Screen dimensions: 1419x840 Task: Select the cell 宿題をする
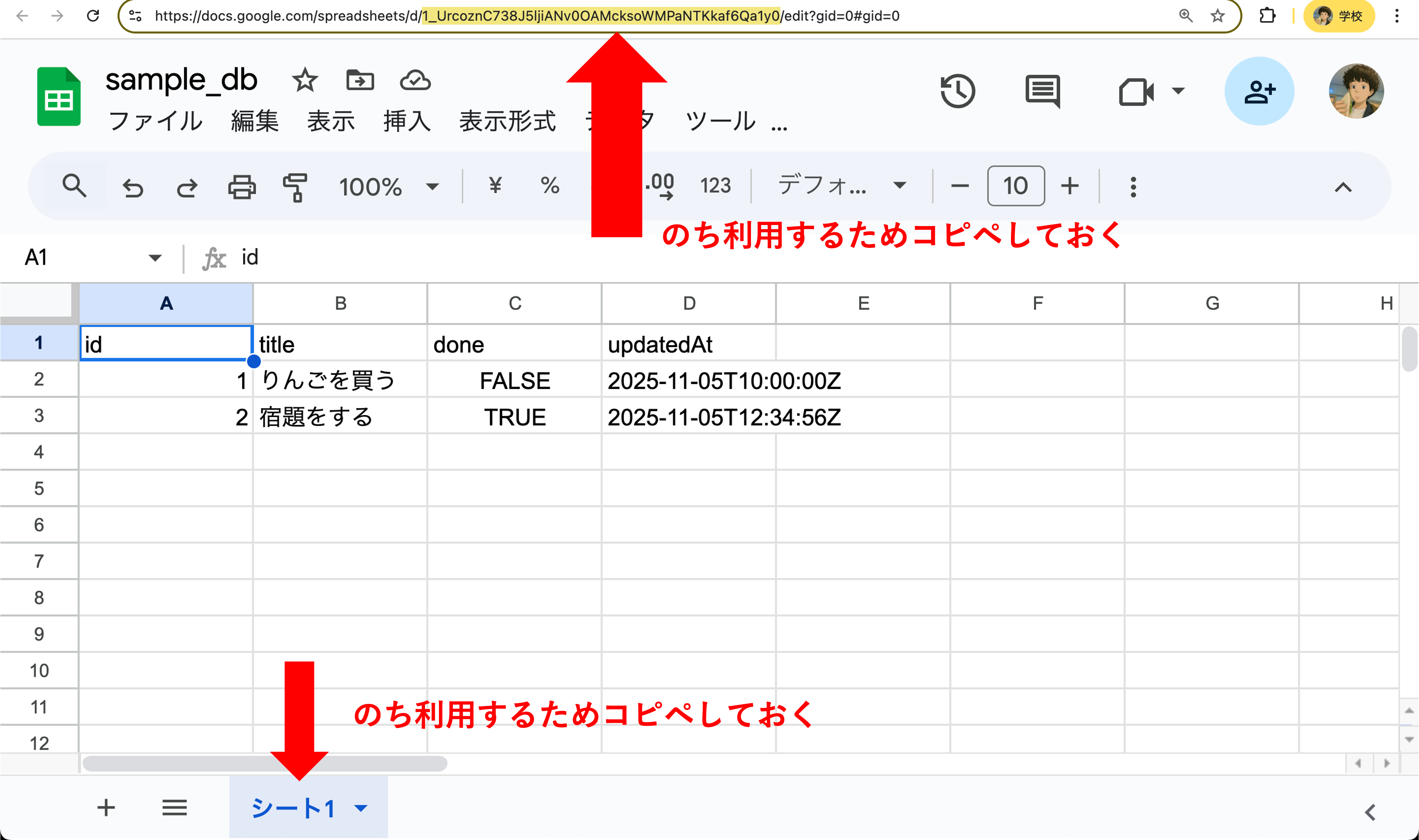tap(340, 416)
